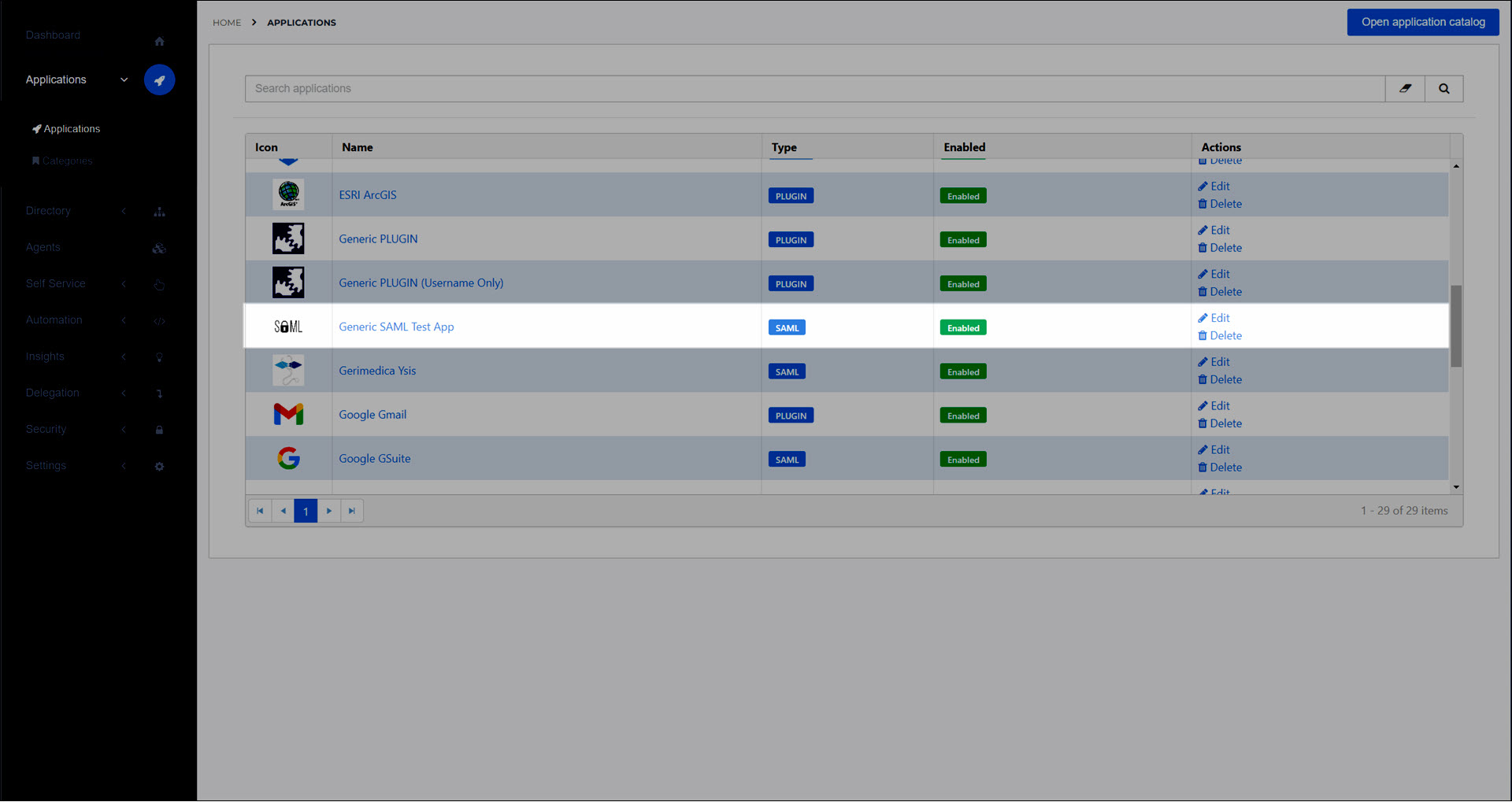Open the Agents menu item
Screen dimensions: 1512x802
[x=43, y=247]
